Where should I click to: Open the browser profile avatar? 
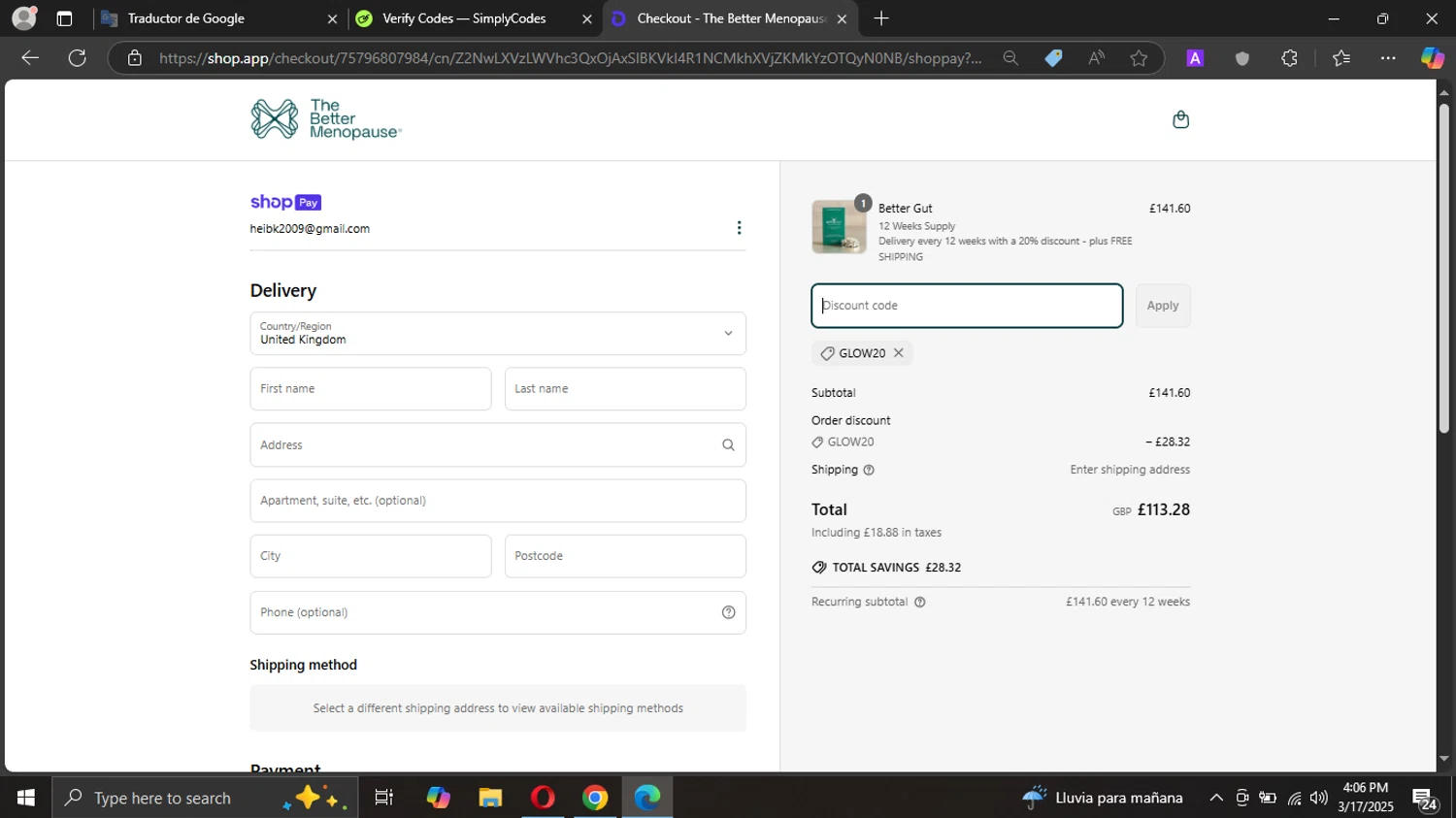[x=24, y=18]
